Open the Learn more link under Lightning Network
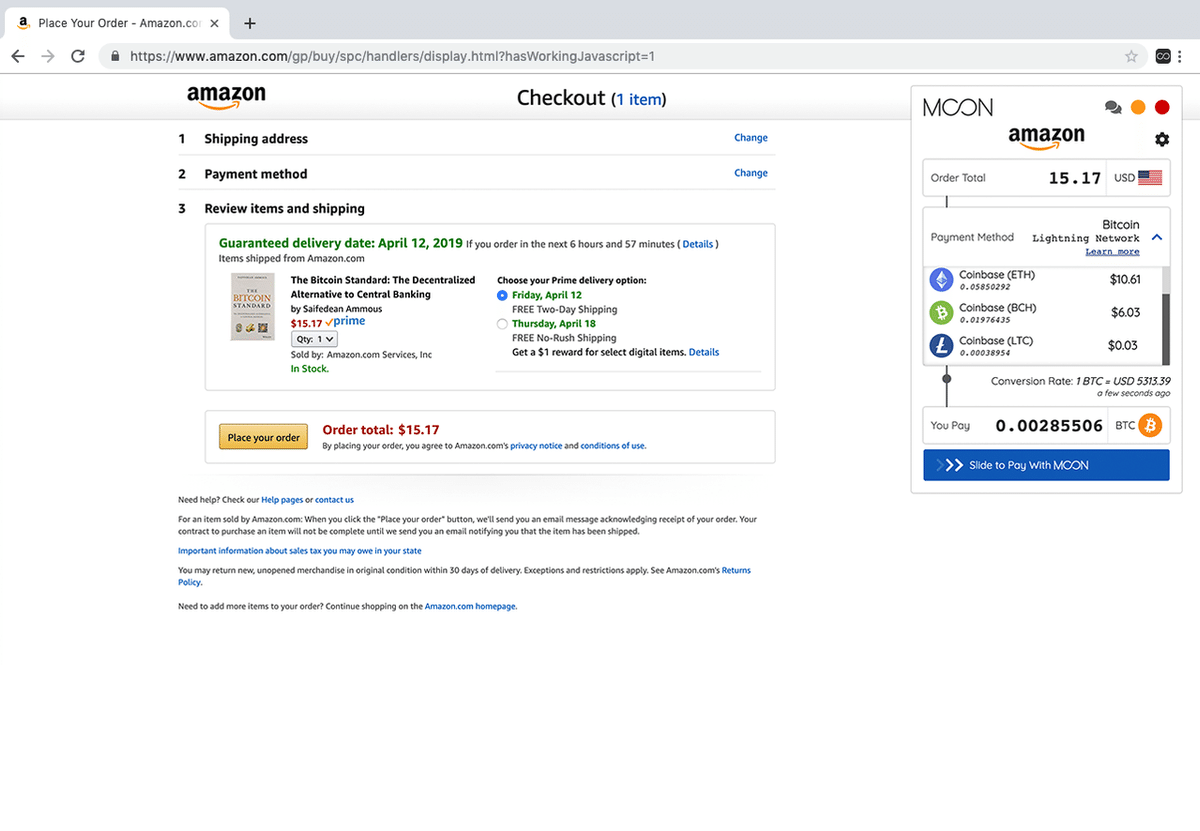 1112,251
